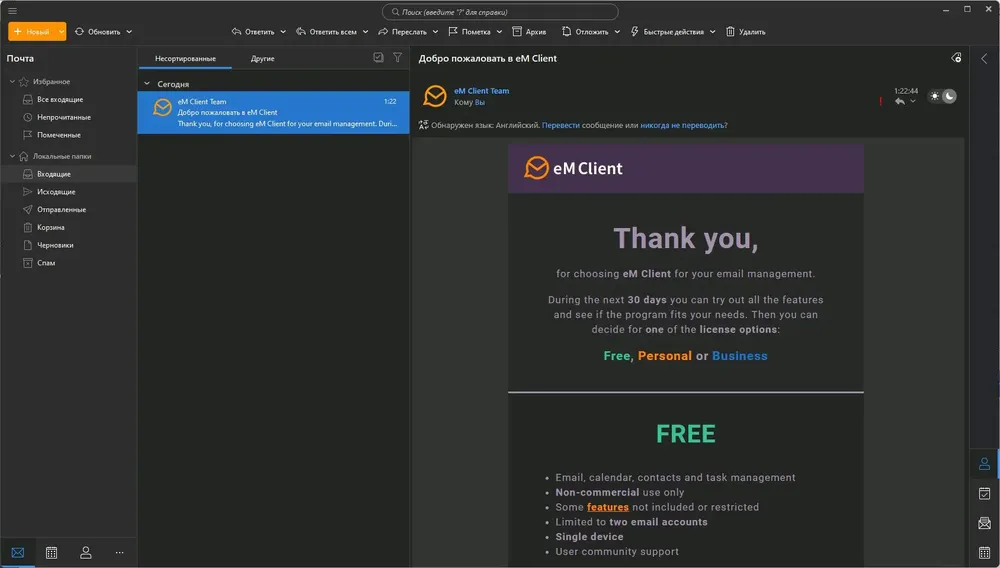Viewport: 1000px width, 568px height.
Task: Click the Перевести translate link
Action: [x=561, y=125]
